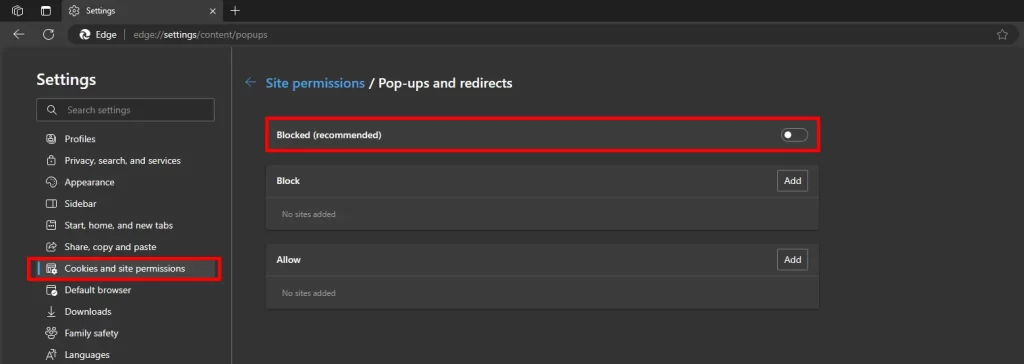The height and width of the screenshot is (364, 1024).
Task: Open the workspaces icon in the title bar
Action: pos(18,10)
